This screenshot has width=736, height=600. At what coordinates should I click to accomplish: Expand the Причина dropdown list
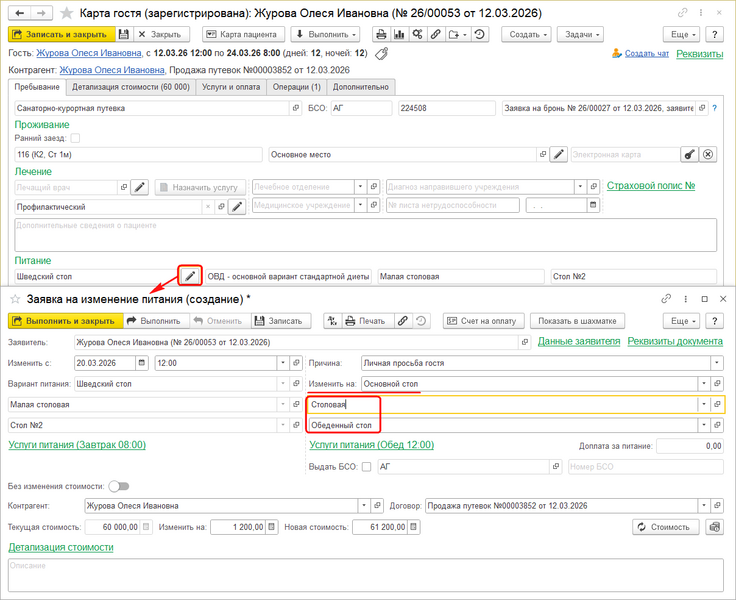coord(717,362)
